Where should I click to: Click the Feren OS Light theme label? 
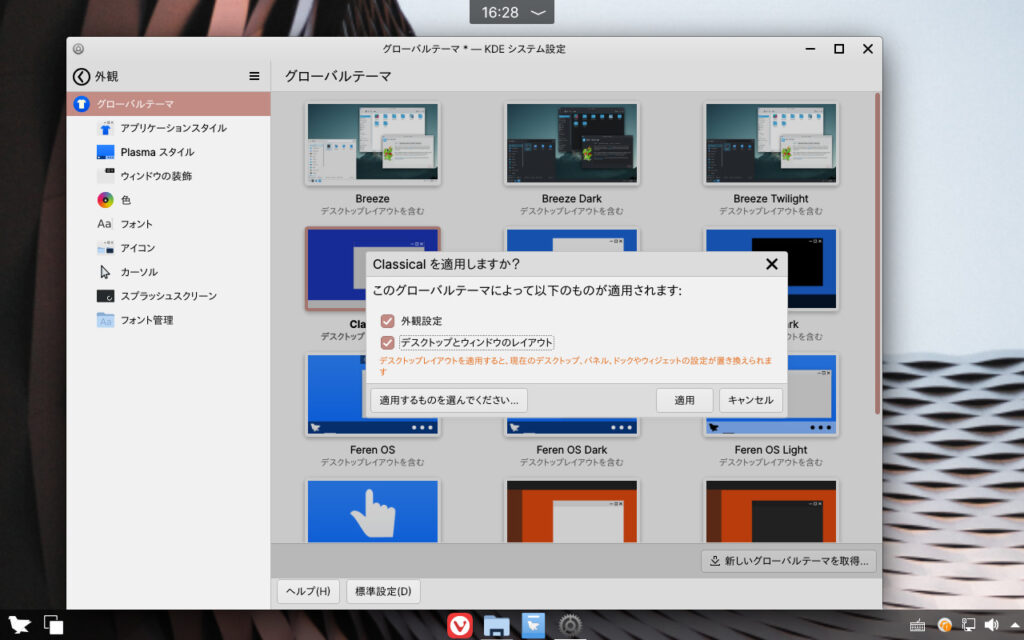771,450
